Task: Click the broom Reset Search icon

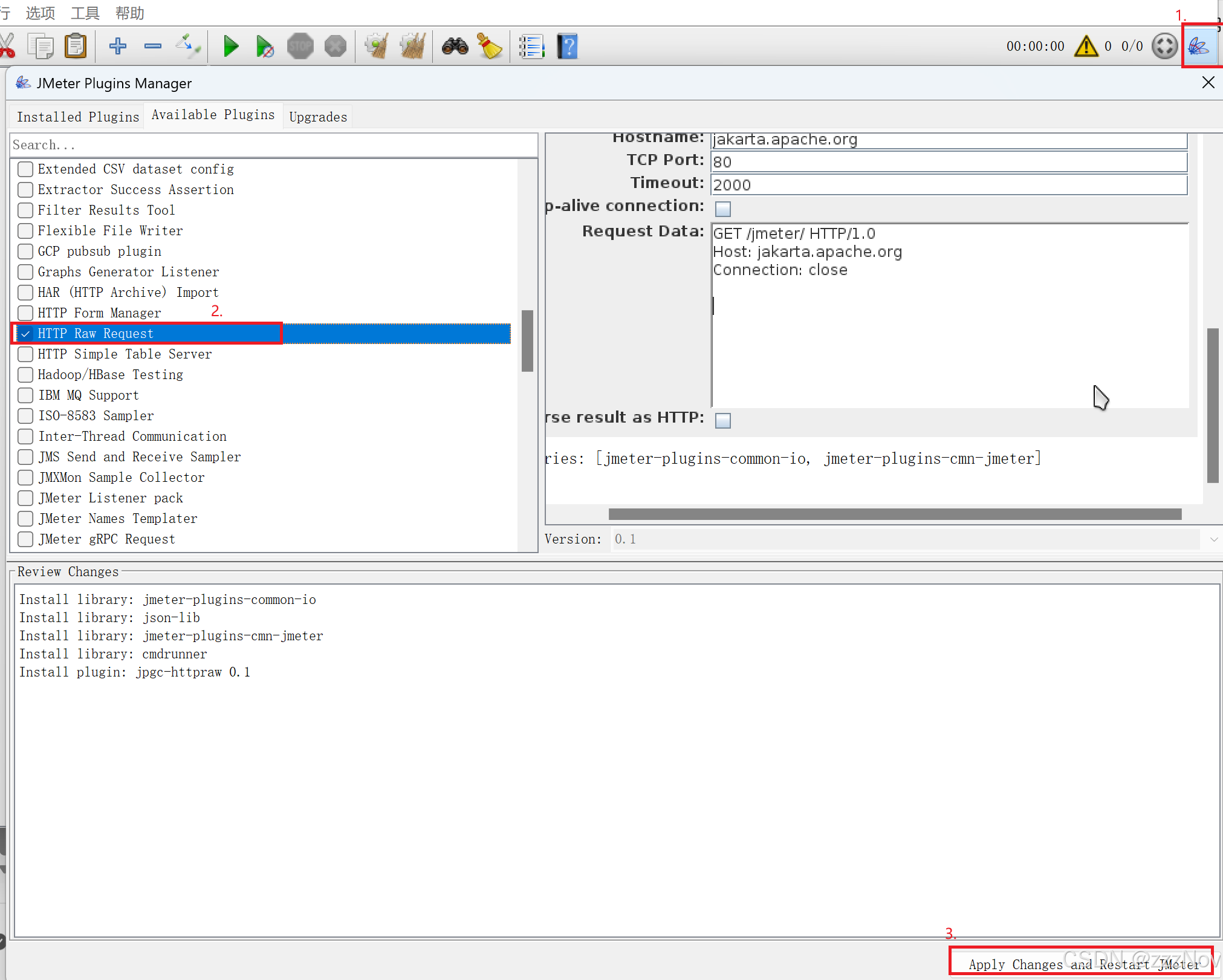Action: click(490, 47)
